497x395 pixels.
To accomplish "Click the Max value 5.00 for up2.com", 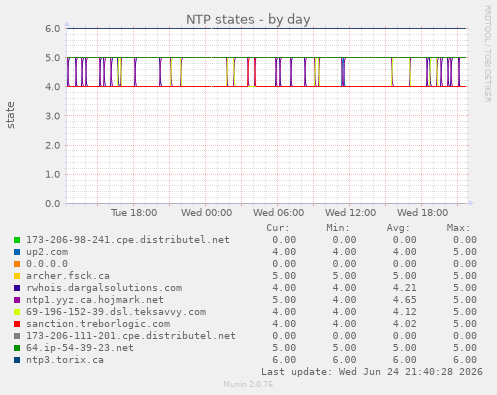I will pos(465,252).
